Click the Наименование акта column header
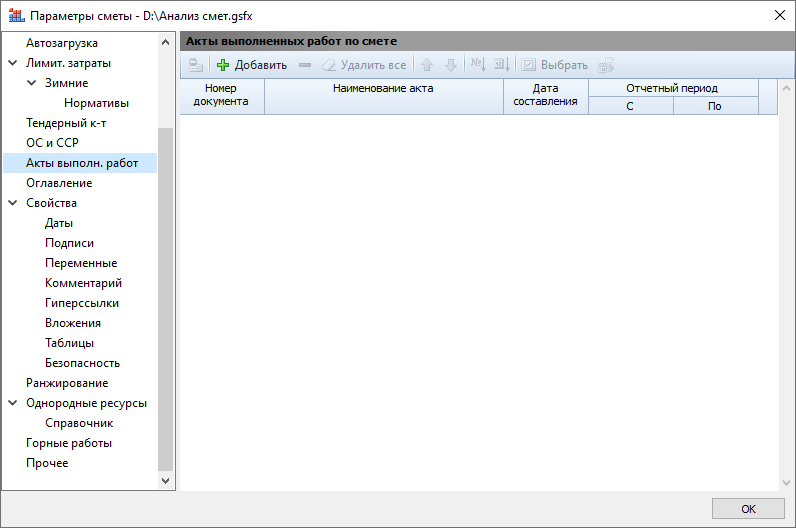The height and width of the screenshot is (528, 796). tap(384, 96)
